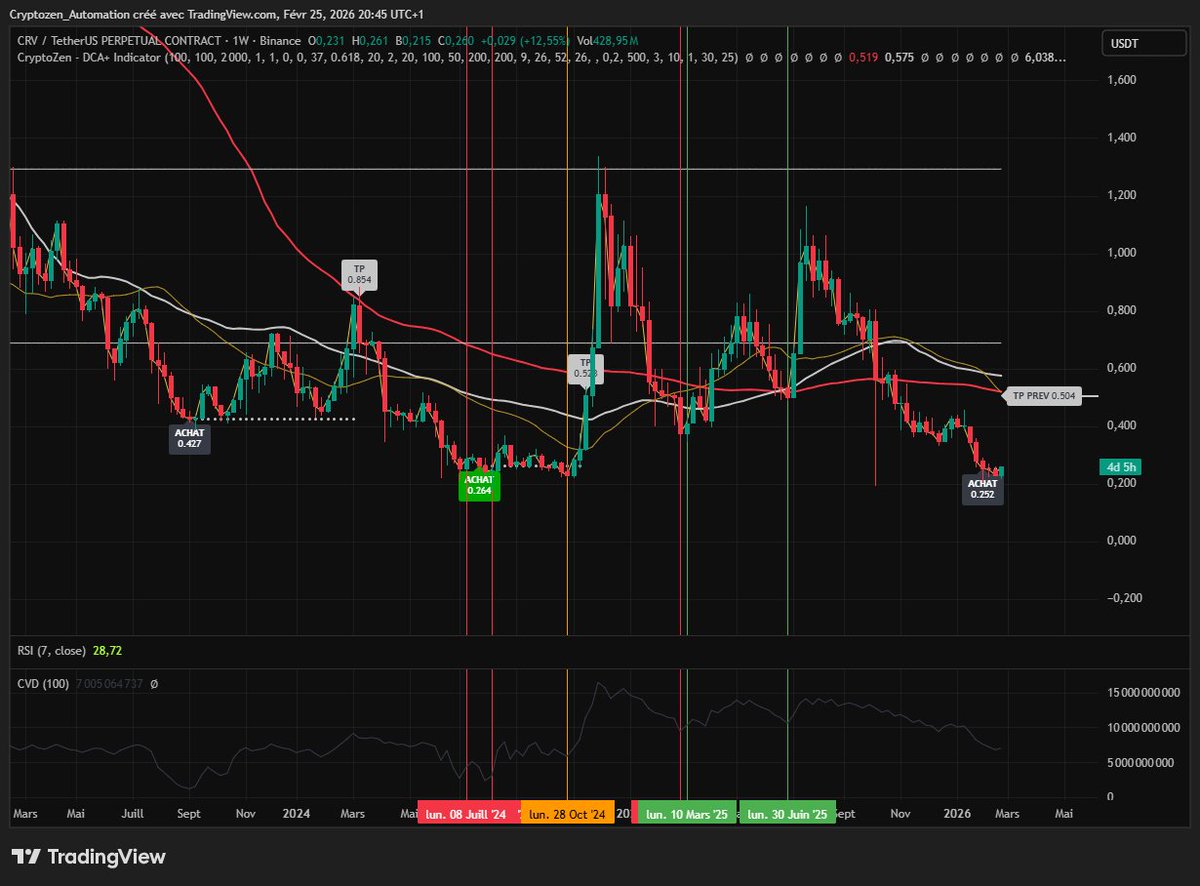Click the ACHAT 0.252 buy label
Viewport: 1200px width, 886px height.
coord(982,488)
